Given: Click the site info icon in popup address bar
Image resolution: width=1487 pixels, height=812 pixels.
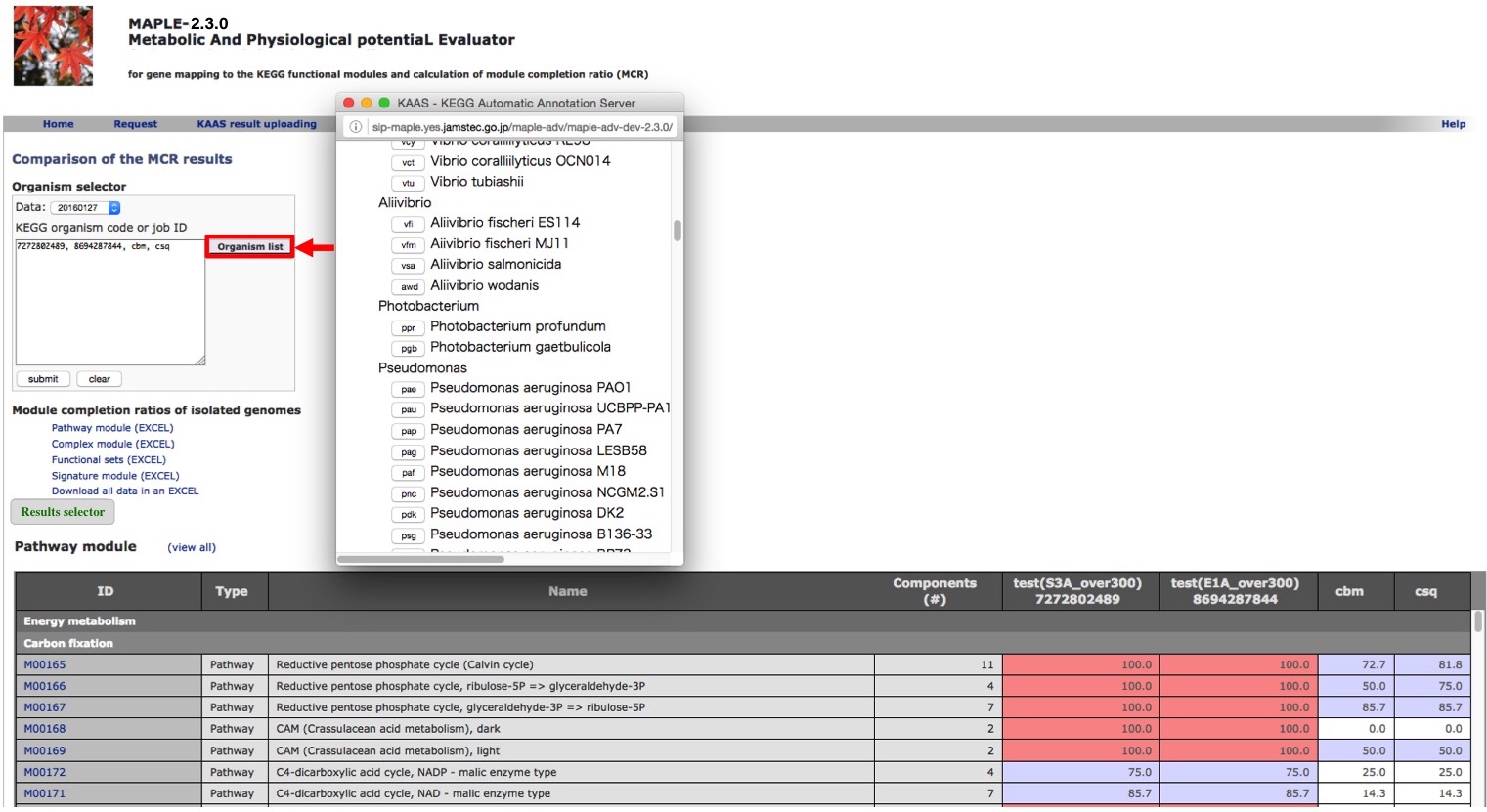Looking at the screenshot, I should click(356, 127).
